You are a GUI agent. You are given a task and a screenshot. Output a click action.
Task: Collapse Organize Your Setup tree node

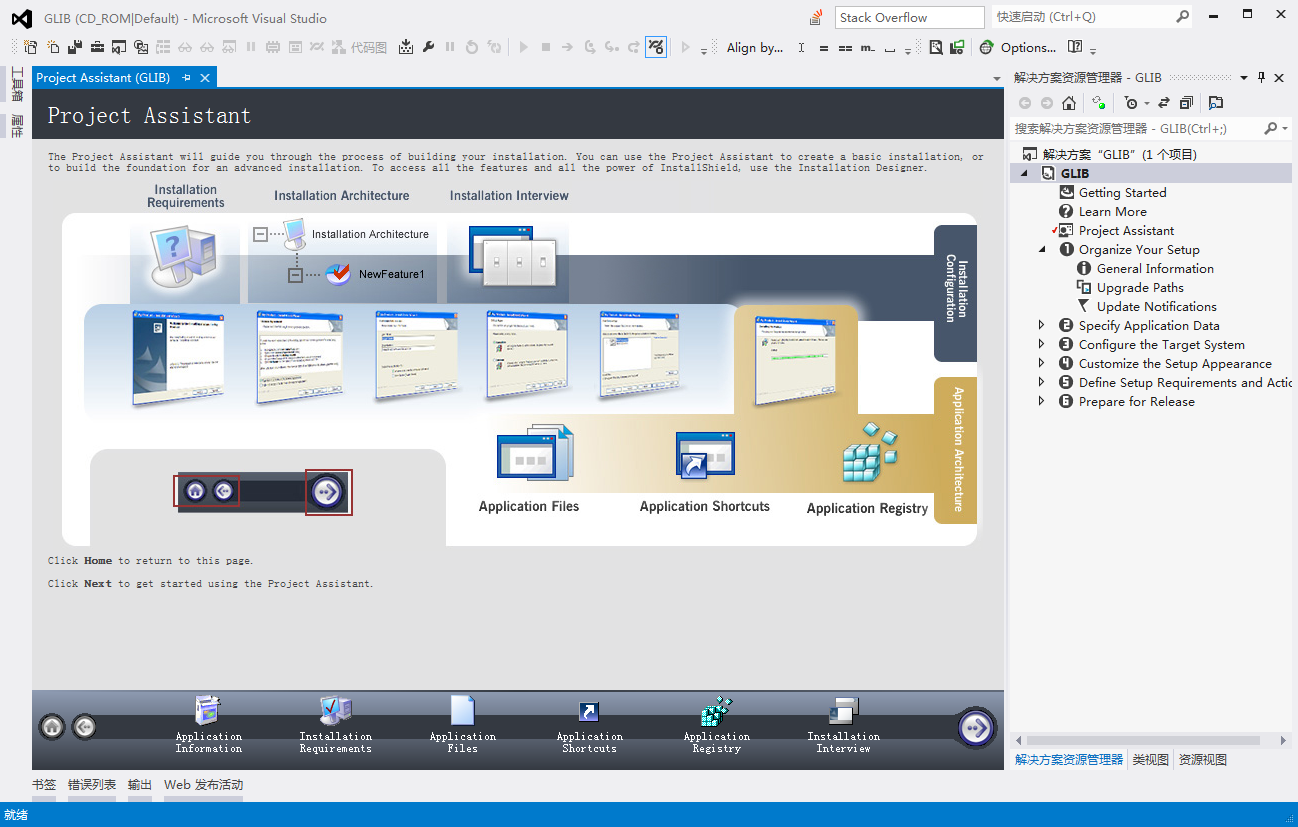(1041, 249)
